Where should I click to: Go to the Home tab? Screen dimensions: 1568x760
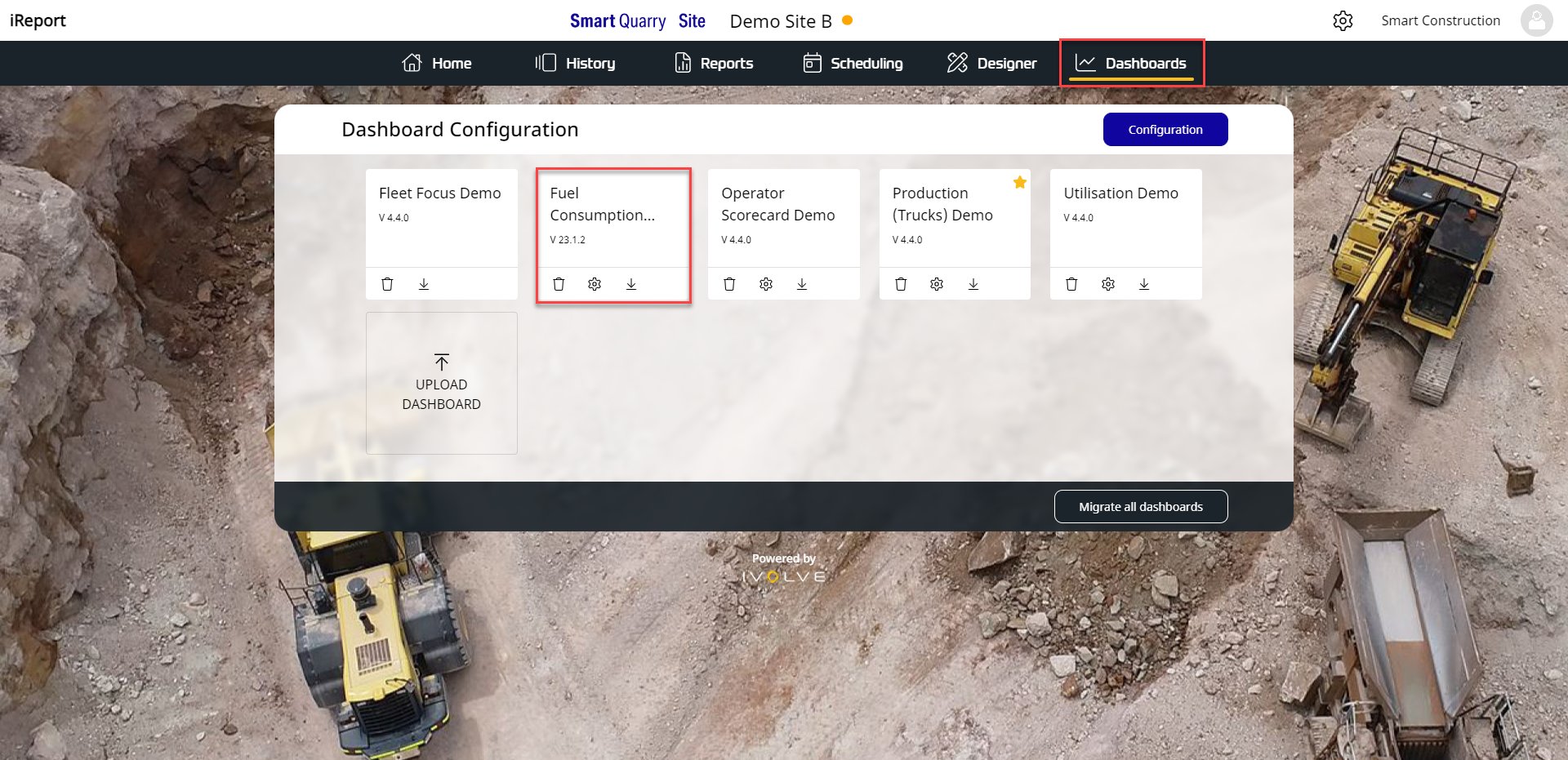[x=437, y=63]
